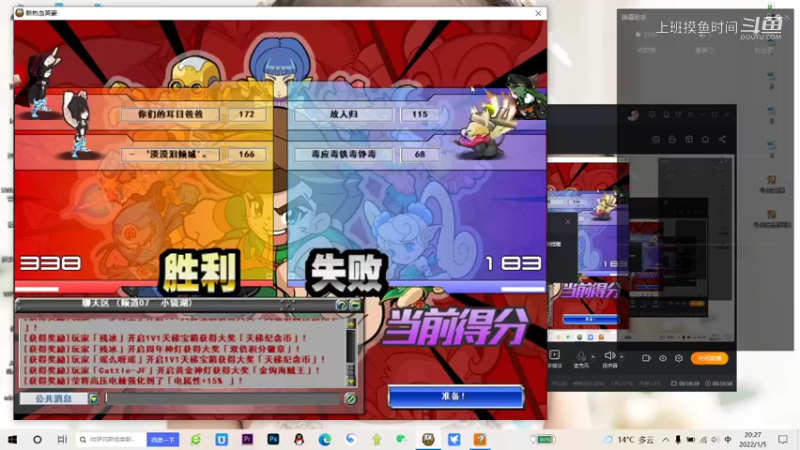Focus the chat message input field
The width and height of the screenshot is (800, 450).
(222, 398)
